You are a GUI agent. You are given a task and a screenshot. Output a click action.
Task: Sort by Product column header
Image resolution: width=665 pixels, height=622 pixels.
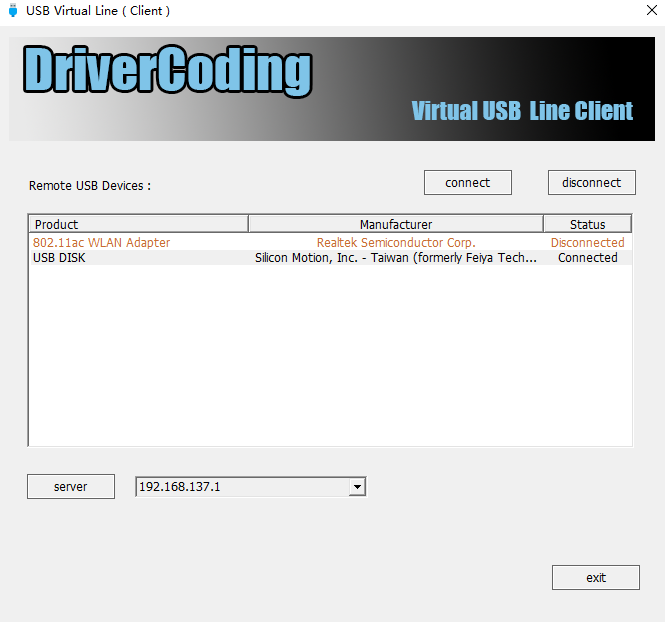pyautogui.click(x=138, y=224)
